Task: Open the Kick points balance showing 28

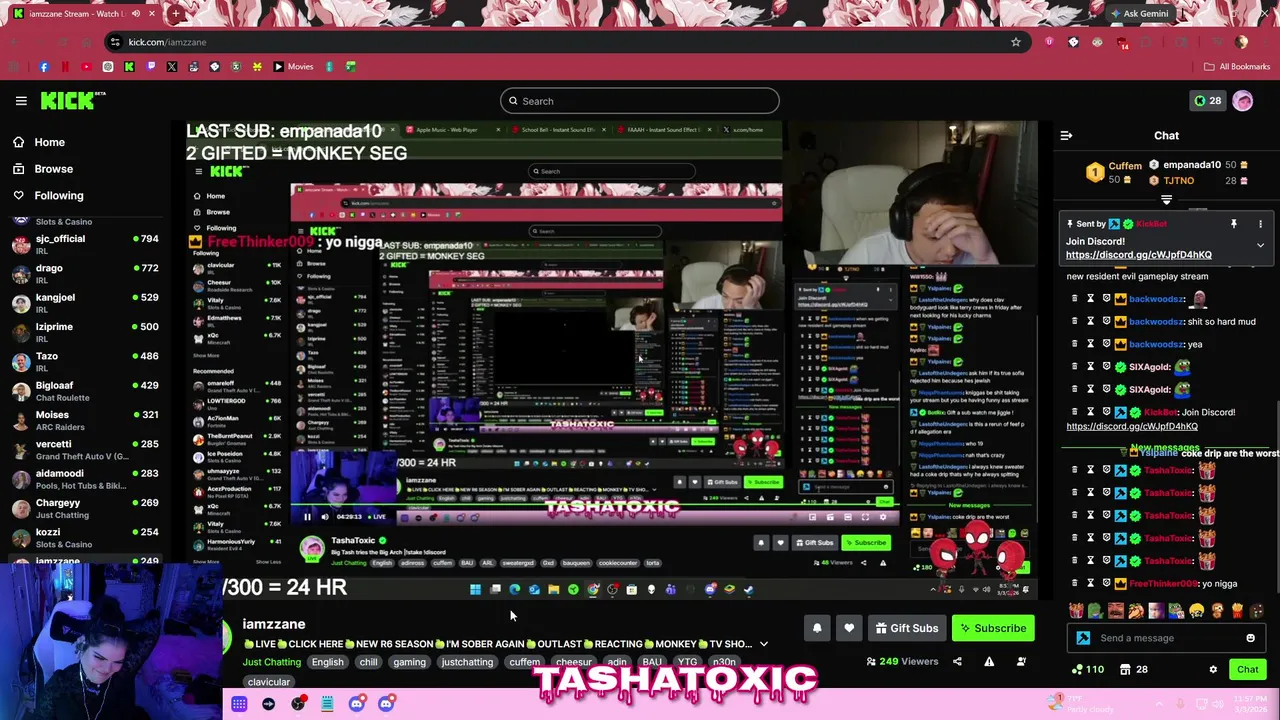Action: [x=1207, y=101]
